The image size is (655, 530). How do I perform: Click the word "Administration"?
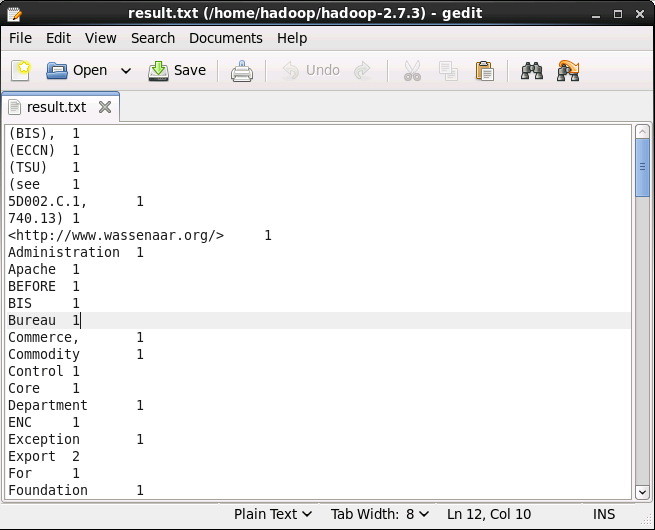(64, 253)
